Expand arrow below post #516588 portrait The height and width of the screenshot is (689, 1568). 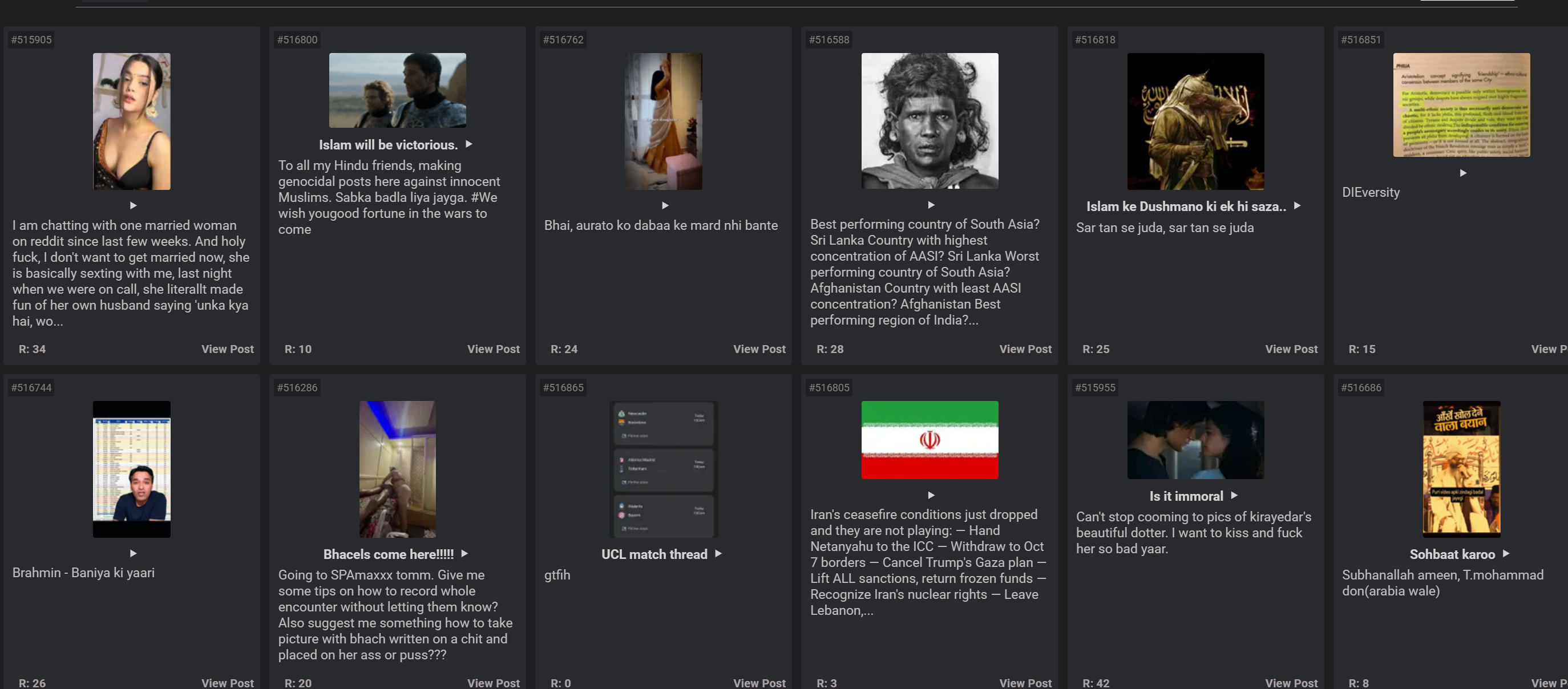(x=931, y=205)
